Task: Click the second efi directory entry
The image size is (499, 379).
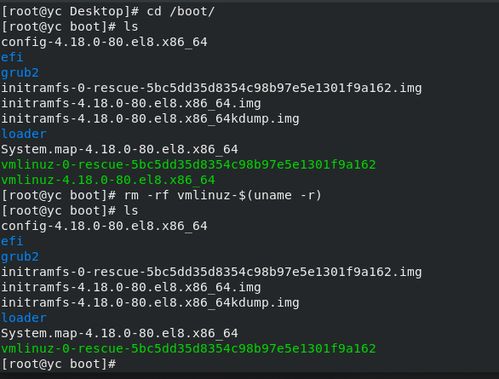Action: 12,241
